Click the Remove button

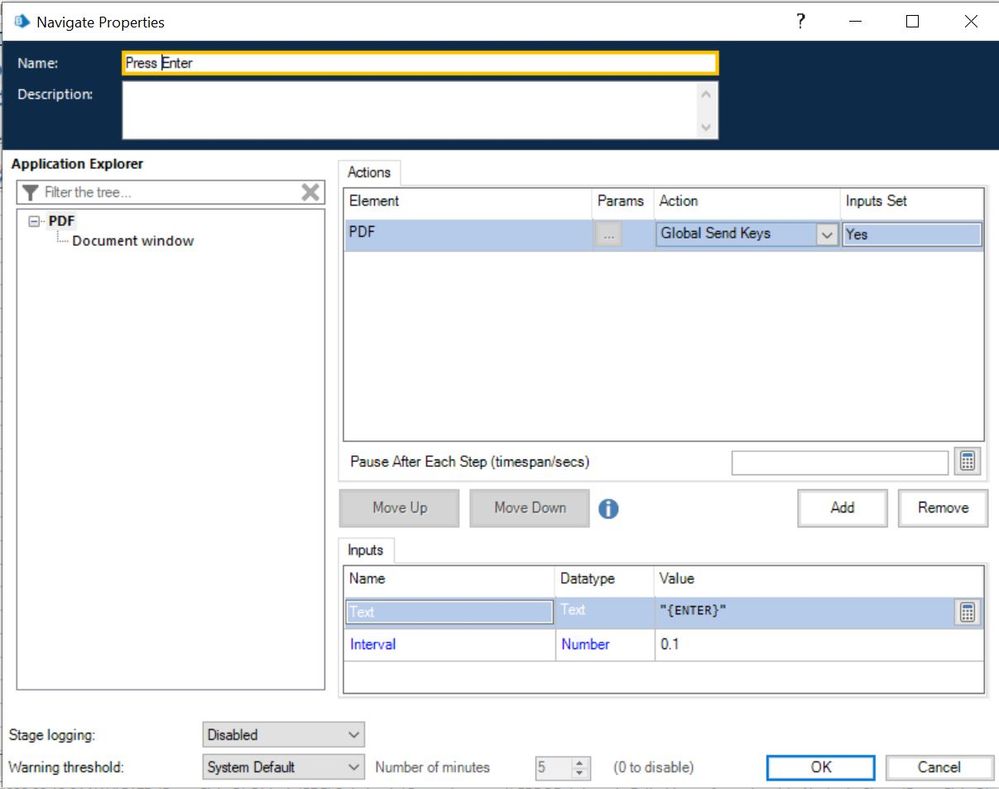point(942,508)
